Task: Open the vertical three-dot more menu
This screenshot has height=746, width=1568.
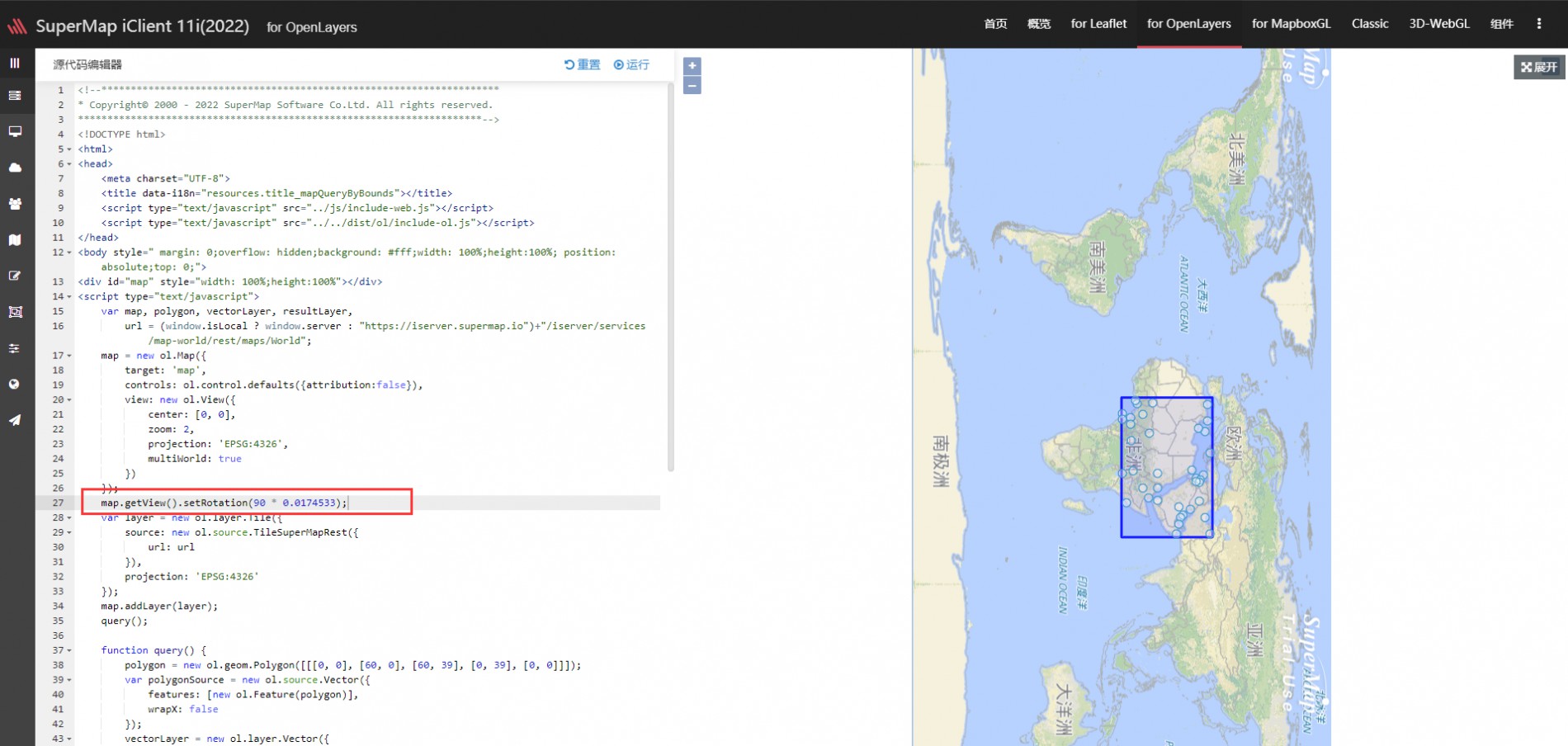Action: [x=1539, y=24]
